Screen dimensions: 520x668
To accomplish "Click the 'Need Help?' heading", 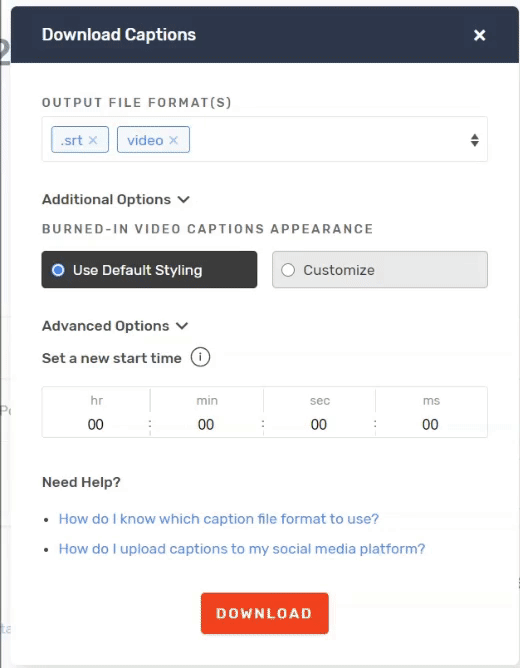I will 81,482.
